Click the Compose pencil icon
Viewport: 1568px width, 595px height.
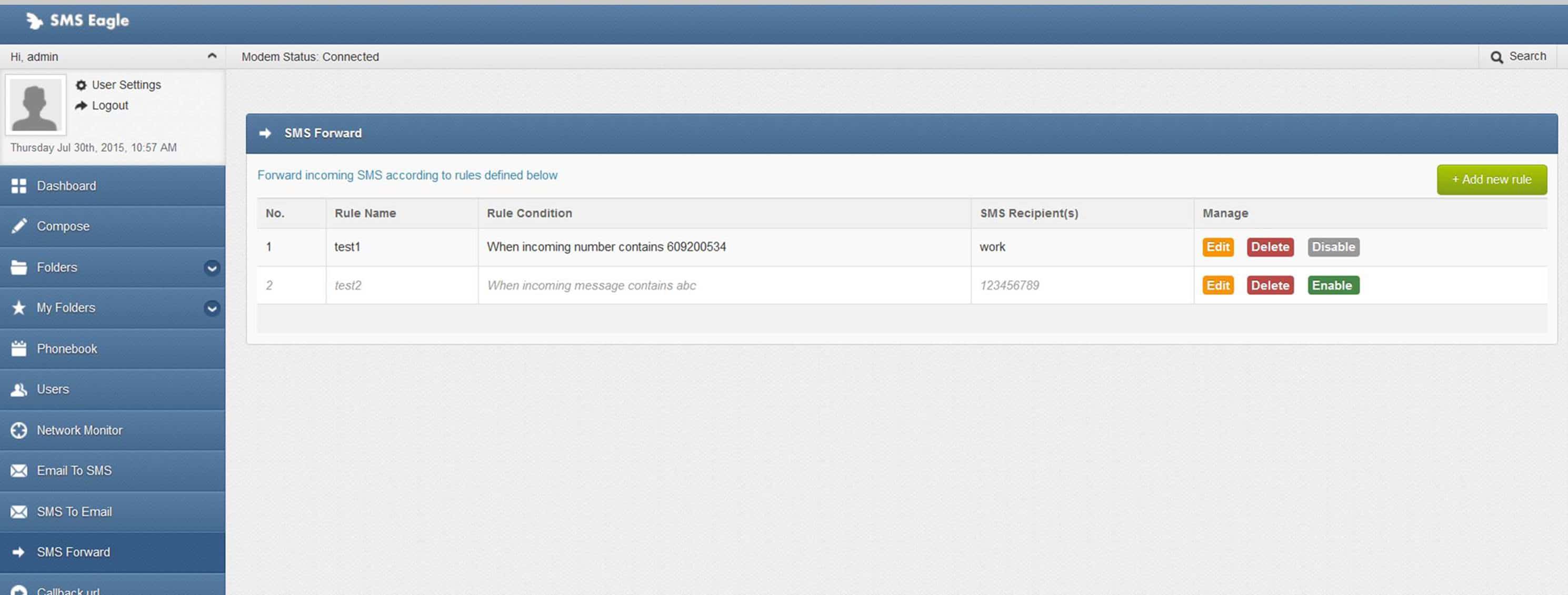coord(19,226)
